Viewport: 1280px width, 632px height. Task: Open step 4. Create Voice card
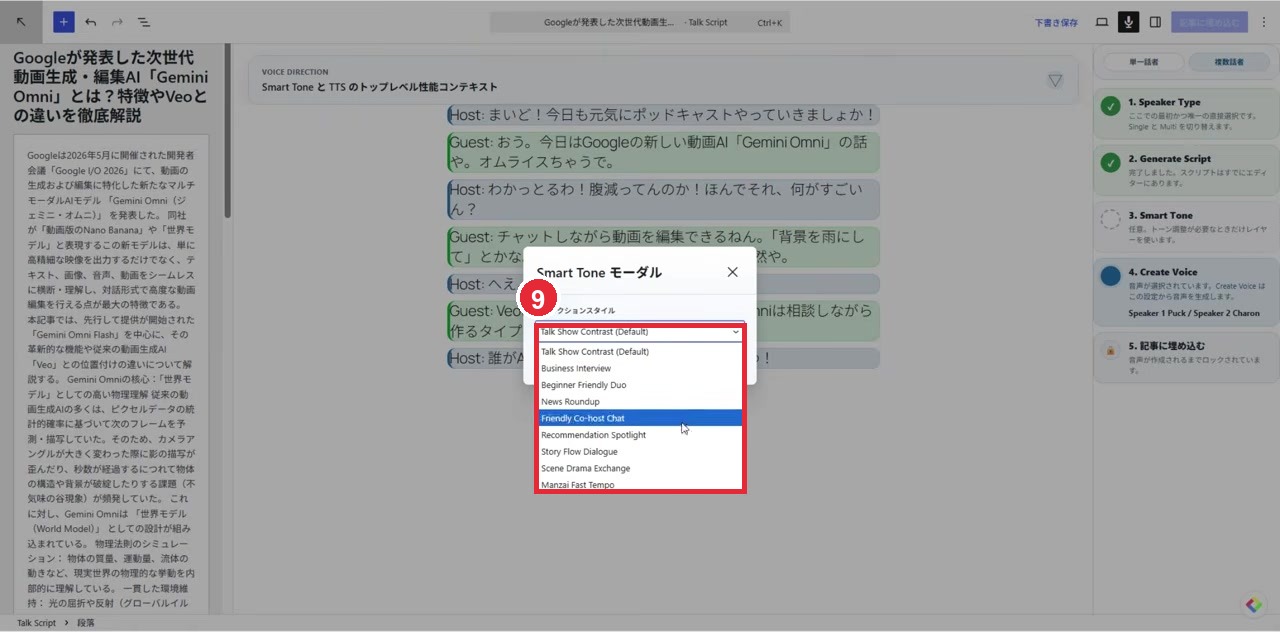pos(1185,291)
